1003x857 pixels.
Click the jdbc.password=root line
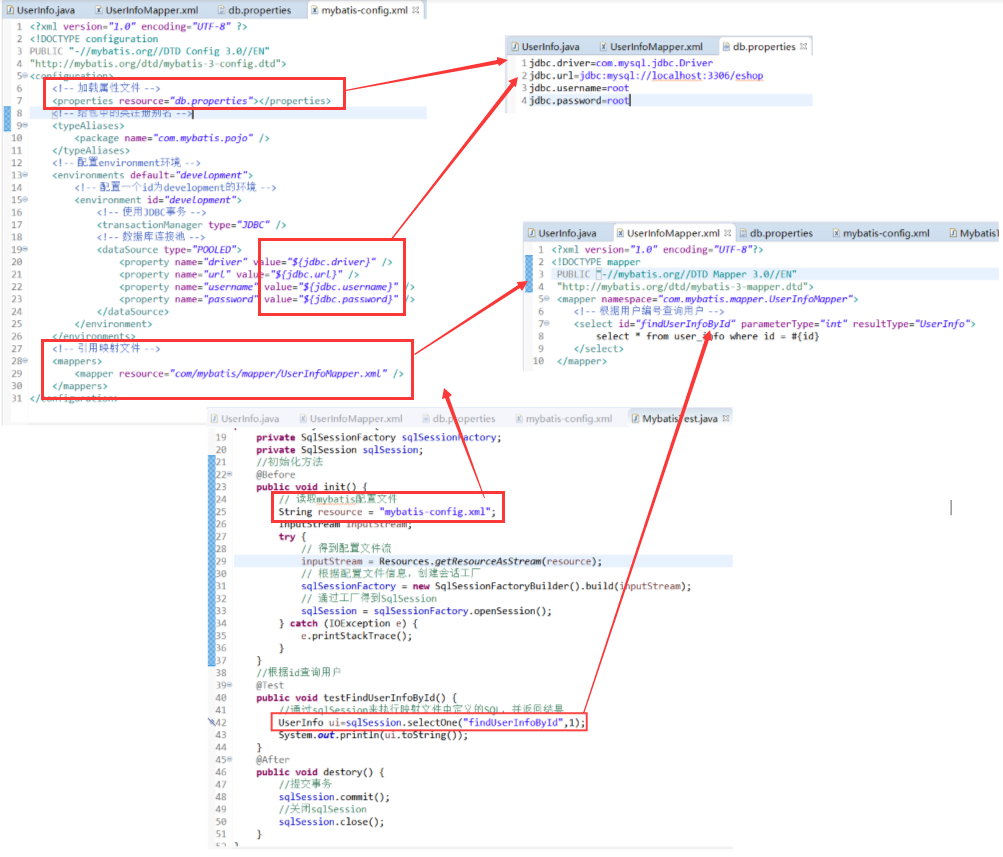(x=579, y=100)
